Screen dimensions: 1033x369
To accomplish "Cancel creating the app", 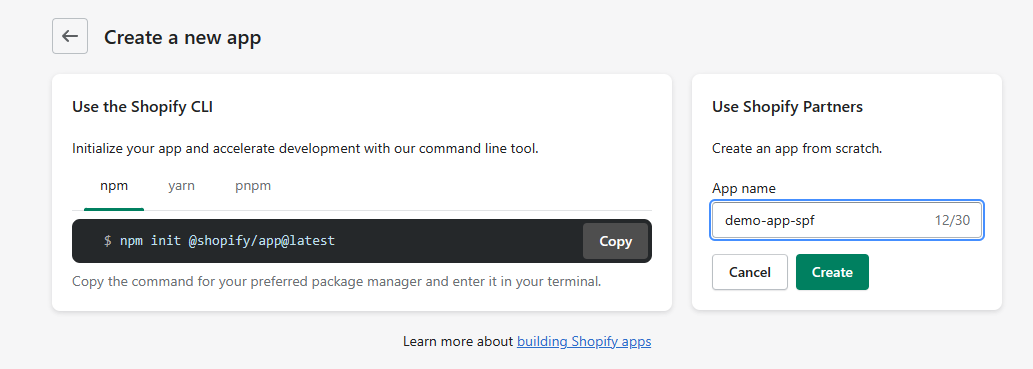I will click(x=750, y=272).
